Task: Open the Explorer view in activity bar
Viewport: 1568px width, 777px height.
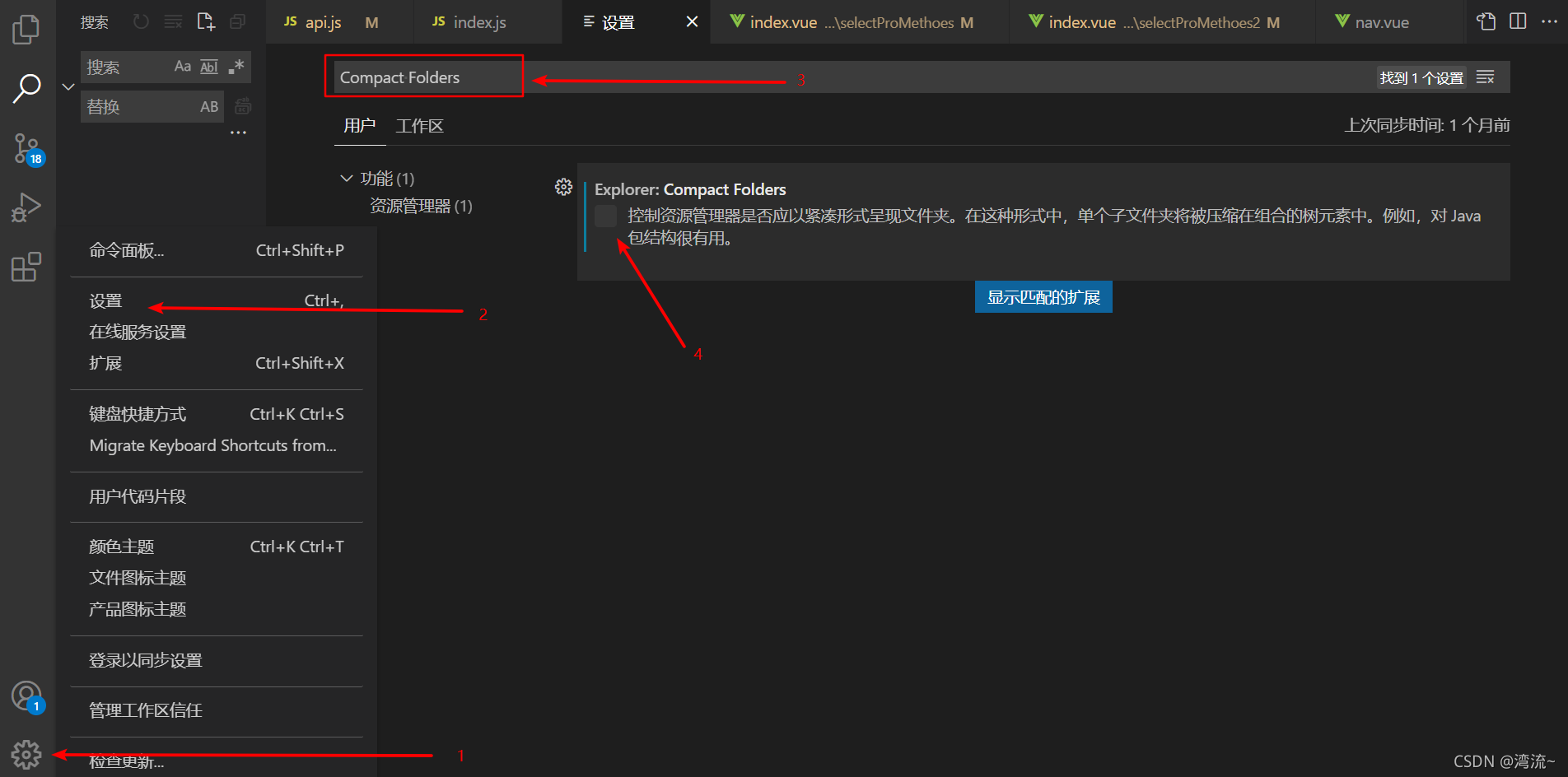Action: pyautogui.click(x=26, y=29)
